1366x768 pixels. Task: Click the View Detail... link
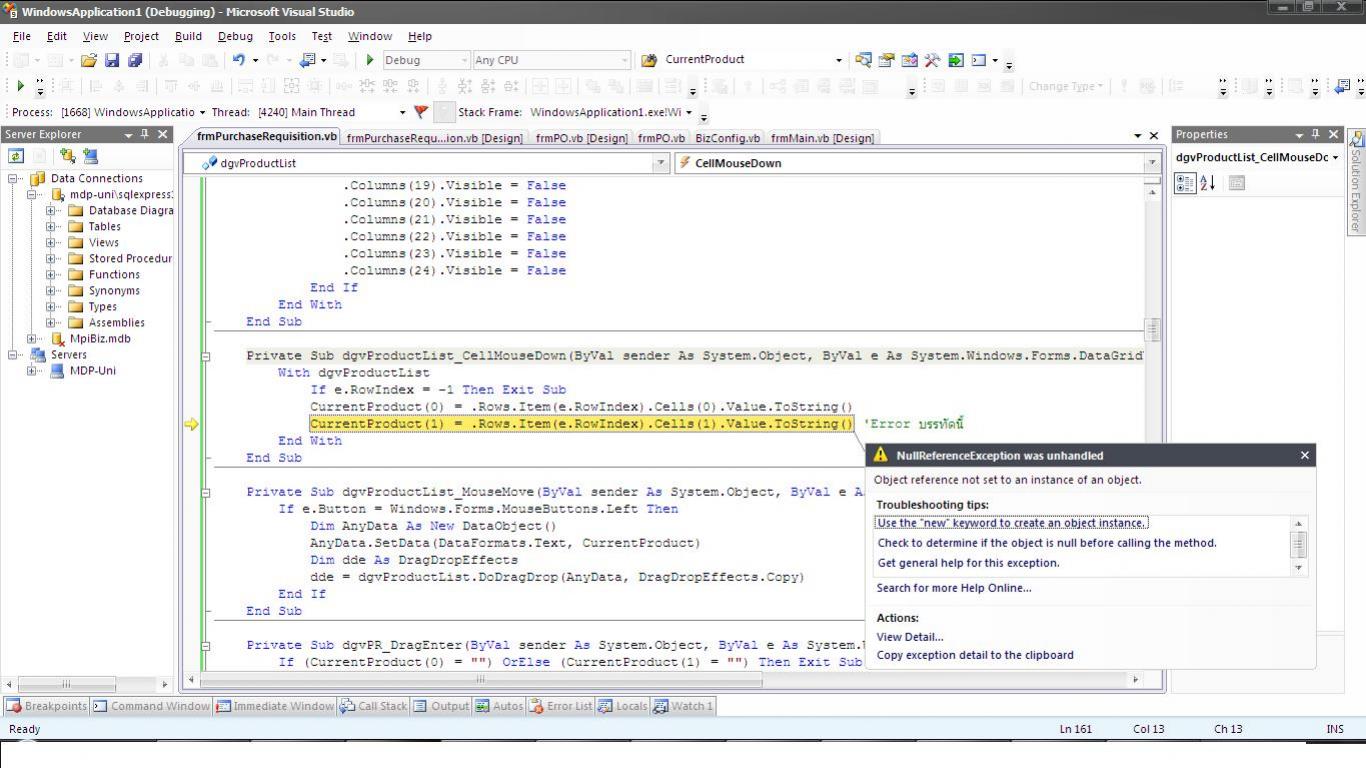point(909,637)
